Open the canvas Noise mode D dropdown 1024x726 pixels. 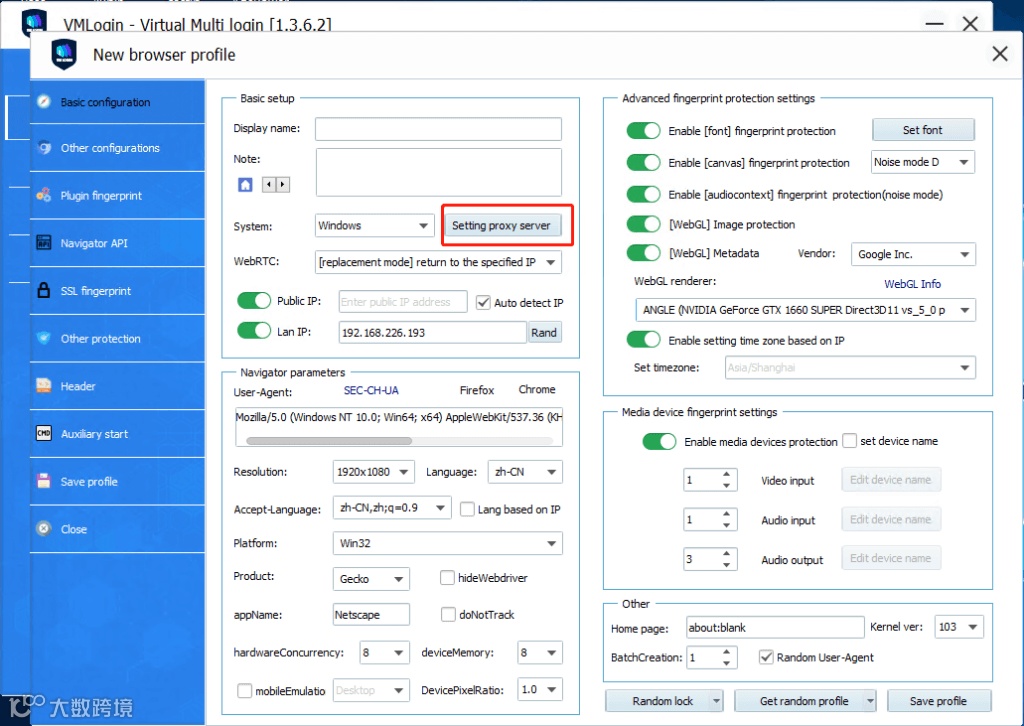click(923, 162)
